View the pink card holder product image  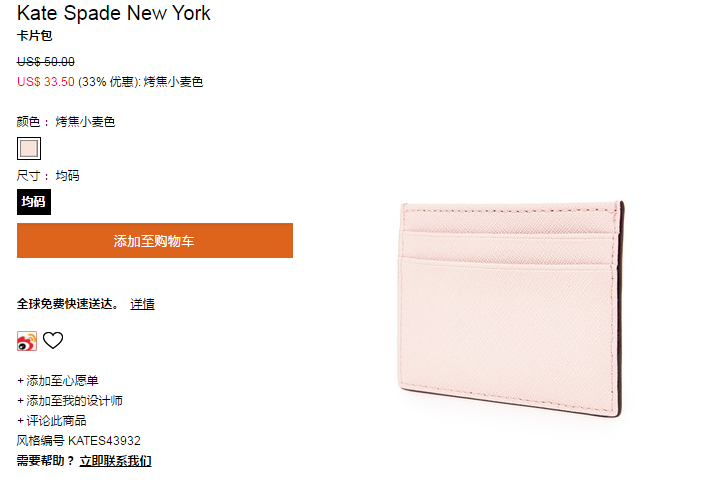tap(511, 309)
